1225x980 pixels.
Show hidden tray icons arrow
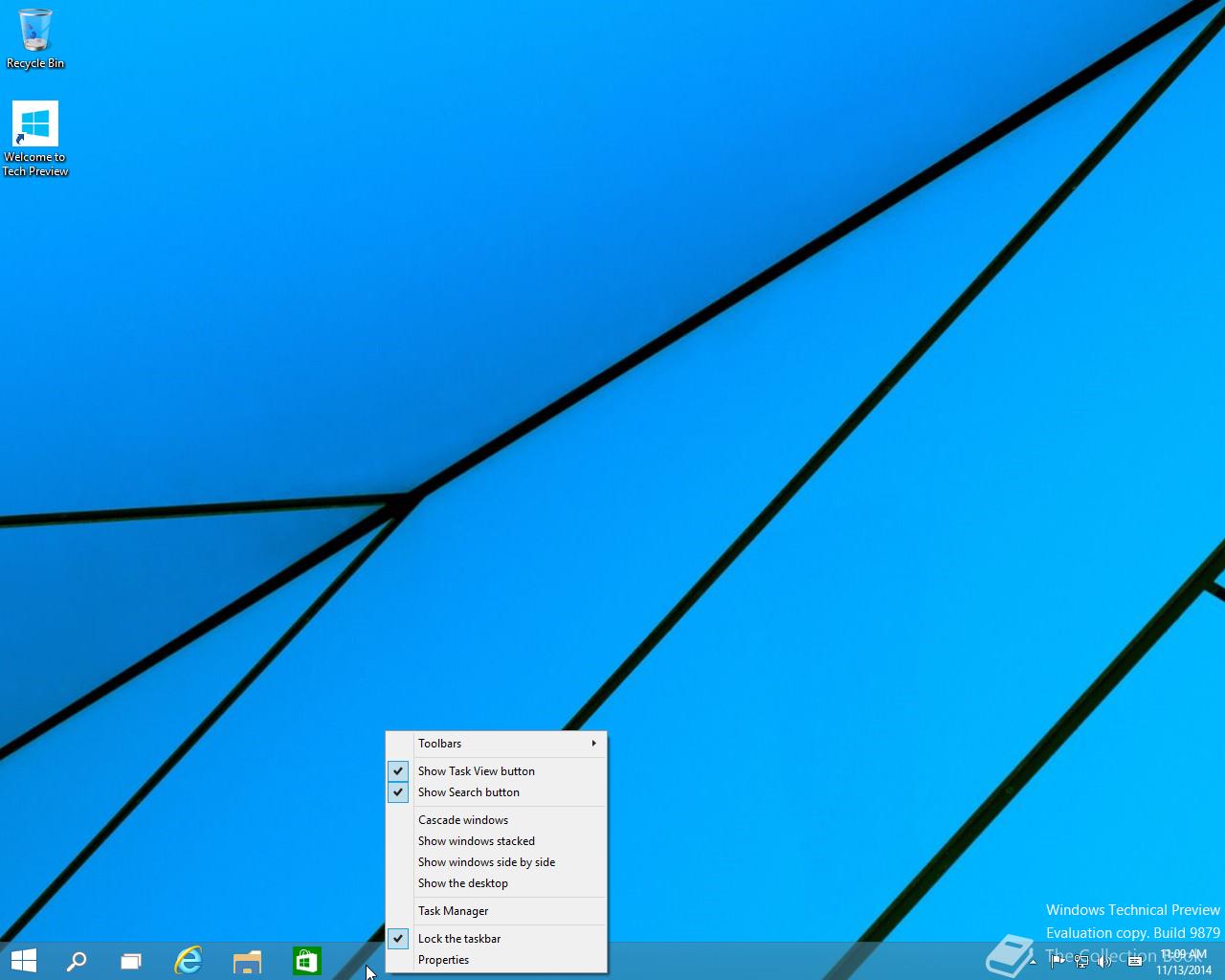pyautogui.click(x=1033, y=961)
